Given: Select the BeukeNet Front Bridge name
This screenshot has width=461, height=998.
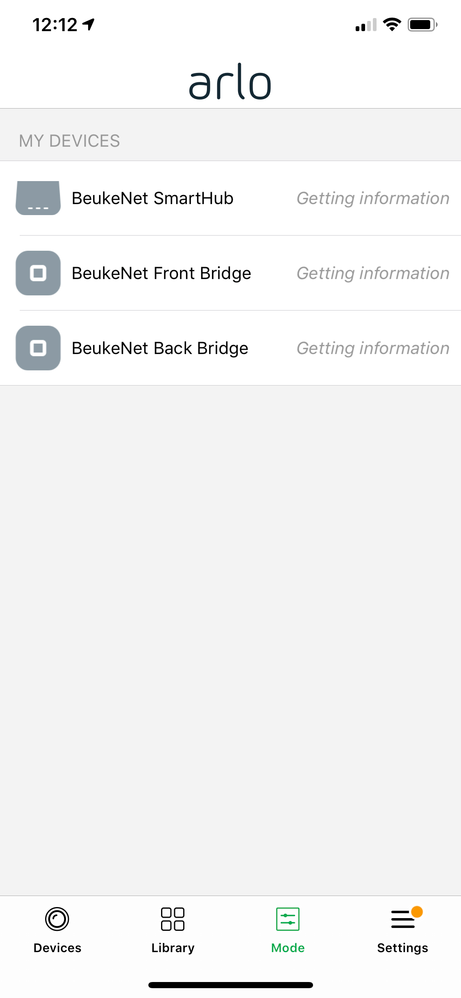Looking at the screenshot, I should pos(161,274).
